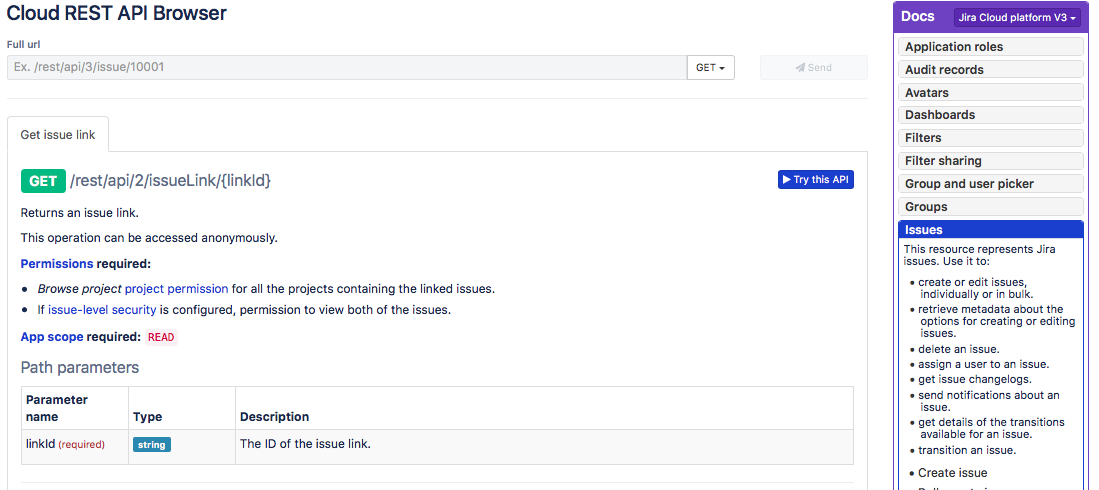1099x490 pixels.
Task: Open the GET method dropdown
Action: coord(710,68)
